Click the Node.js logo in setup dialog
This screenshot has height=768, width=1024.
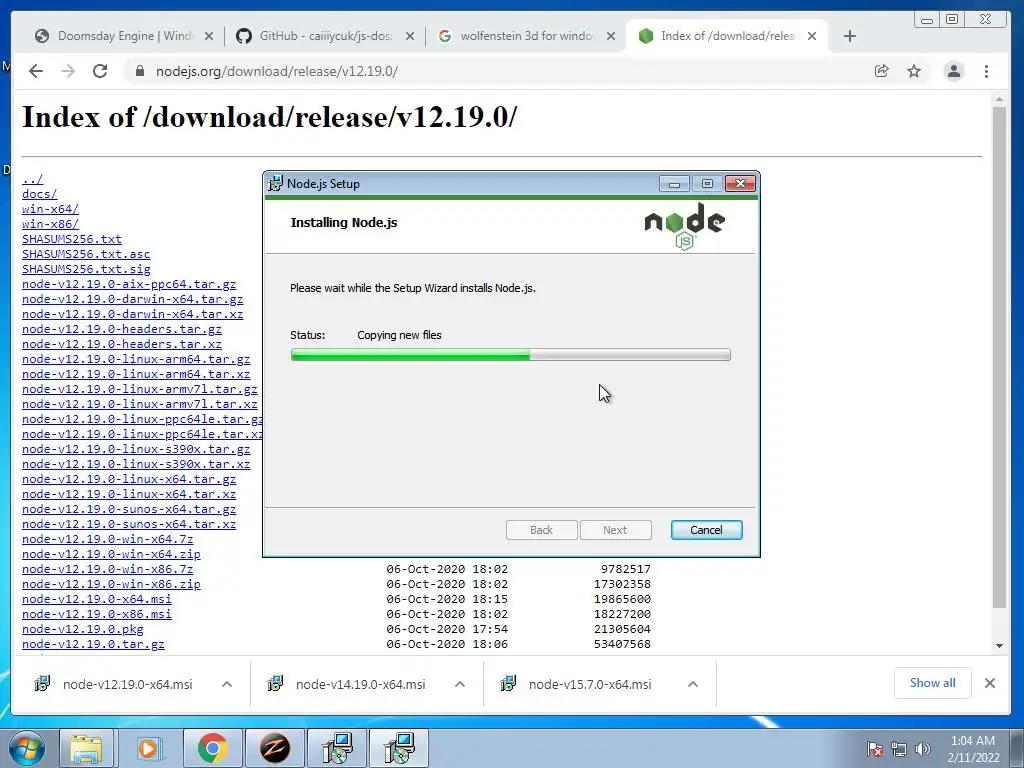coord(684,226)
